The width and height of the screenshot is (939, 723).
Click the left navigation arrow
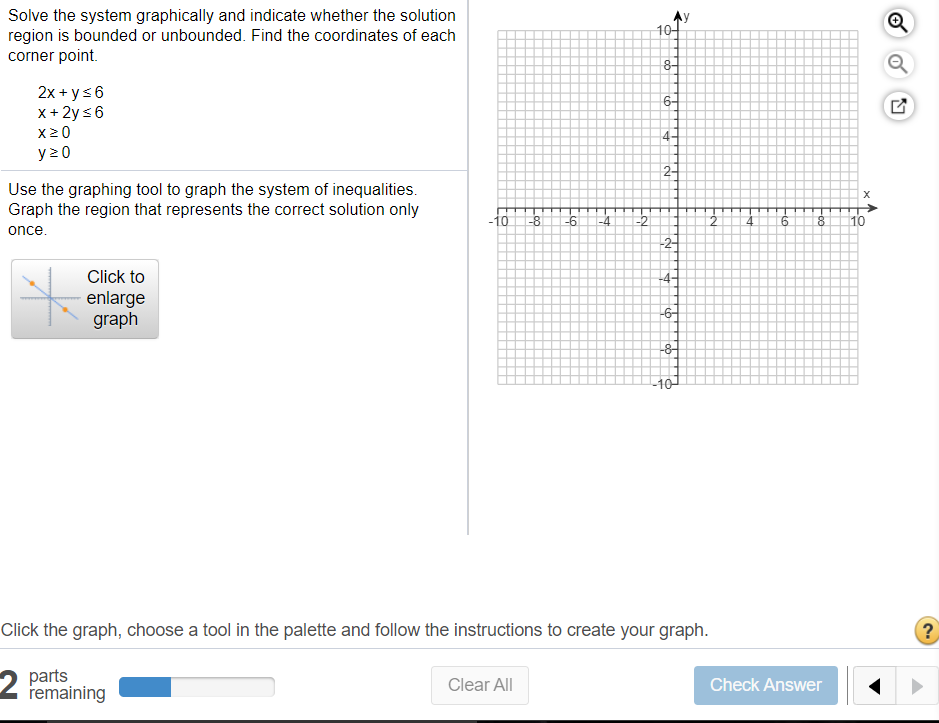[x=873, y=685]
